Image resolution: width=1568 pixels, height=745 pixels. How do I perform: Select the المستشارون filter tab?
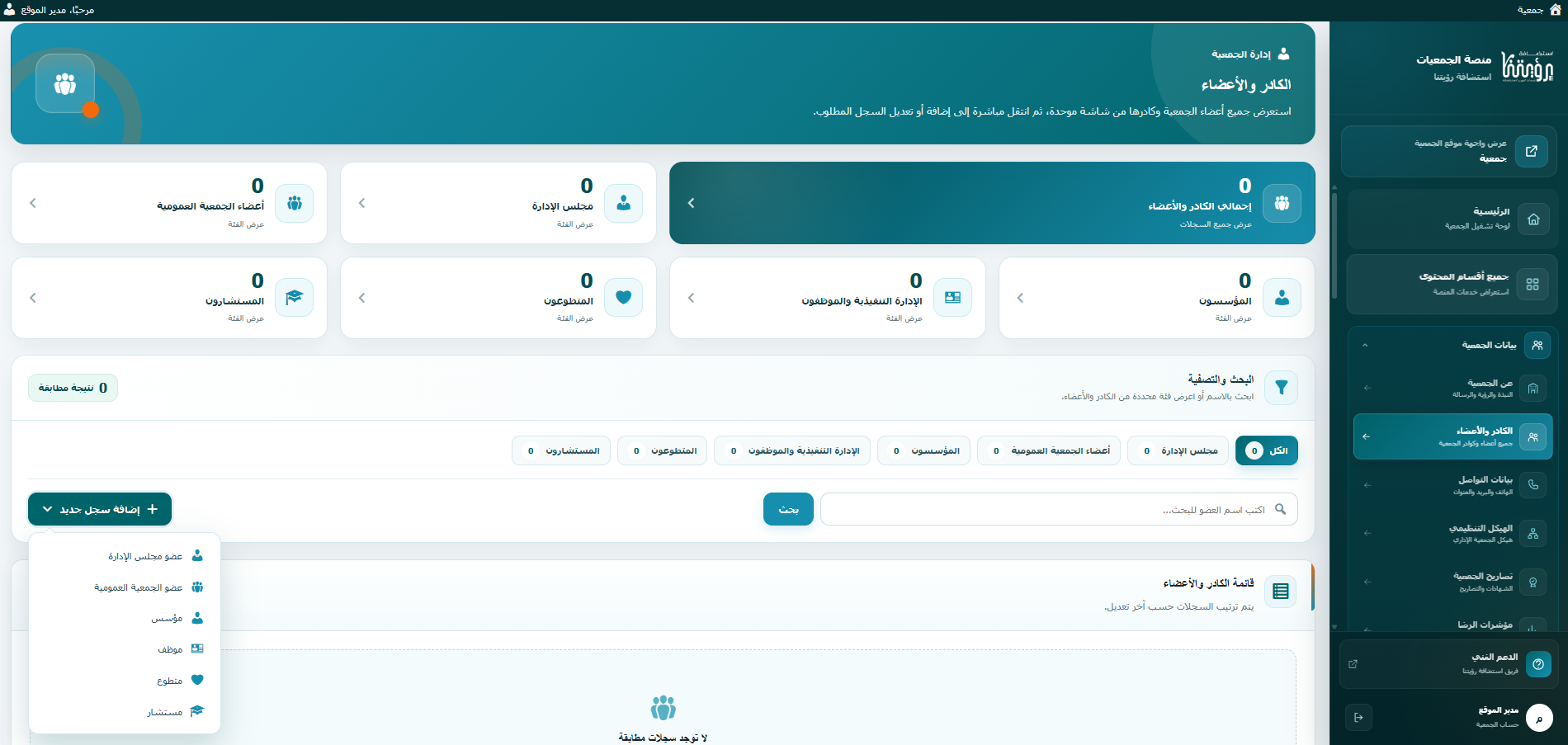[561, 450]
